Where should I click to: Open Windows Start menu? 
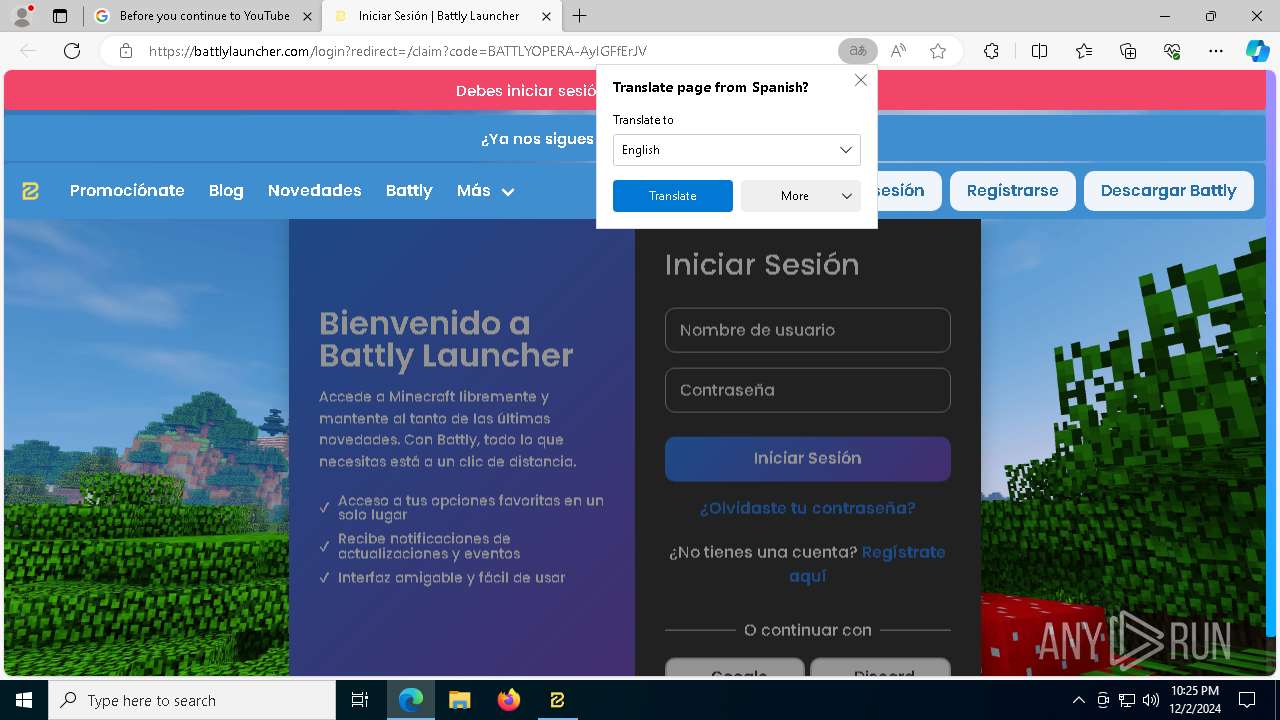pos(24,700)
